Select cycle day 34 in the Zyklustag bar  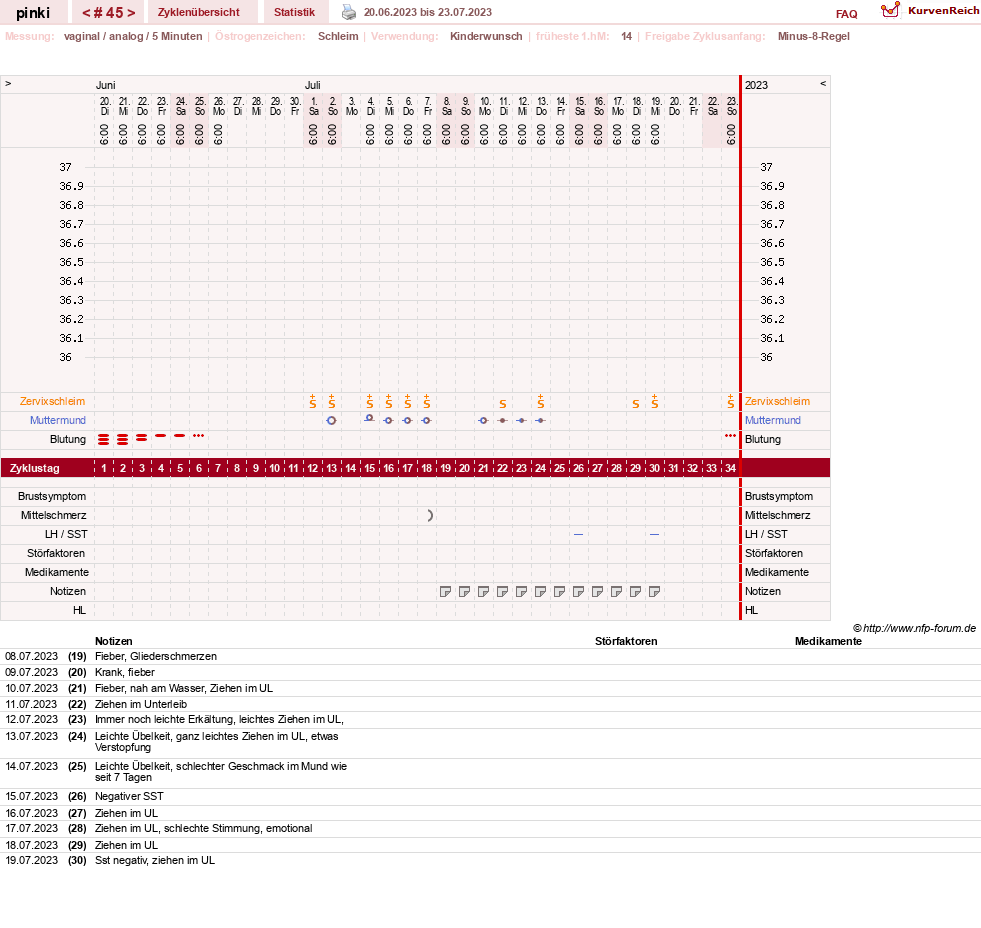730,468
